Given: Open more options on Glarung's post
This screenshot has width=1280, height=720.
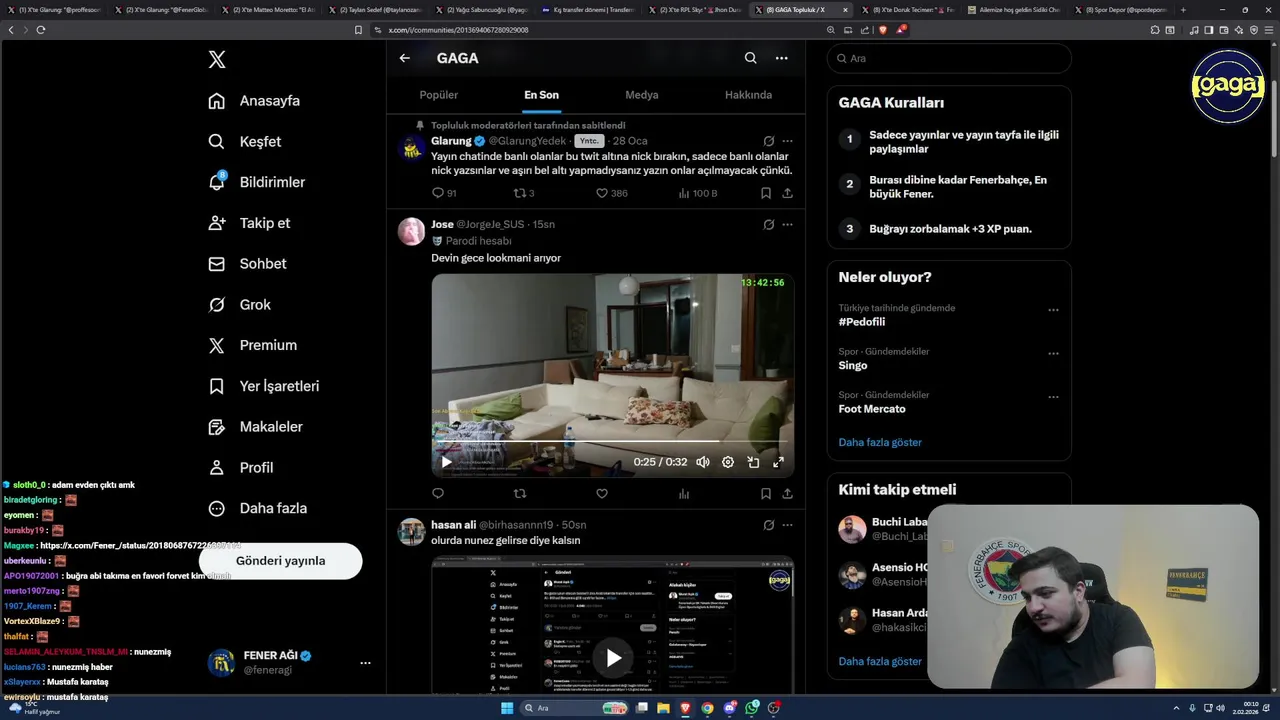Looking at the screenshot, I should pyautogui.click(x=787, y=141).
